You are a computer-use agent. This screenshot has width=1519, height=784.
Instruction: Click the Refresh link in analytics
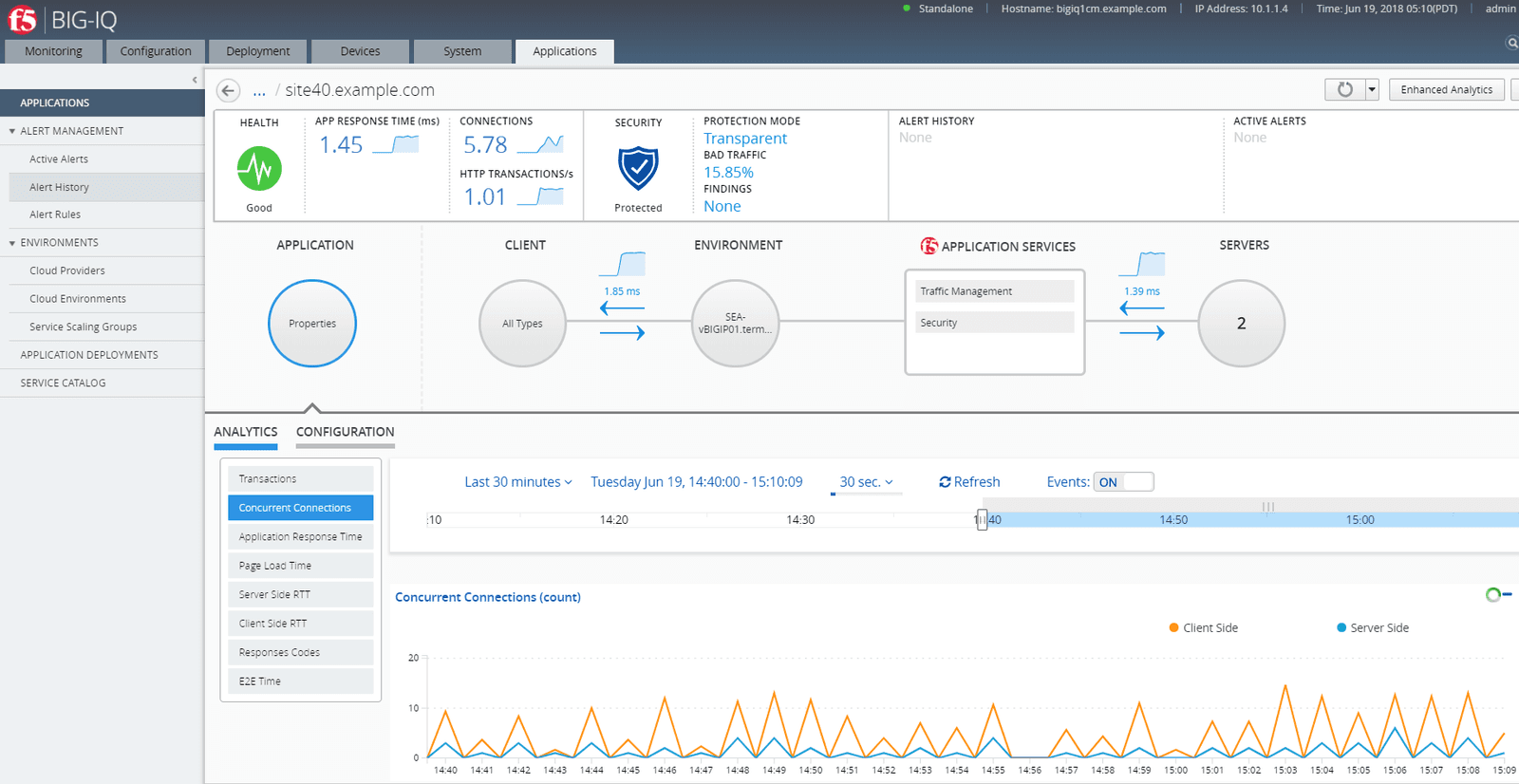pos(969,482)
